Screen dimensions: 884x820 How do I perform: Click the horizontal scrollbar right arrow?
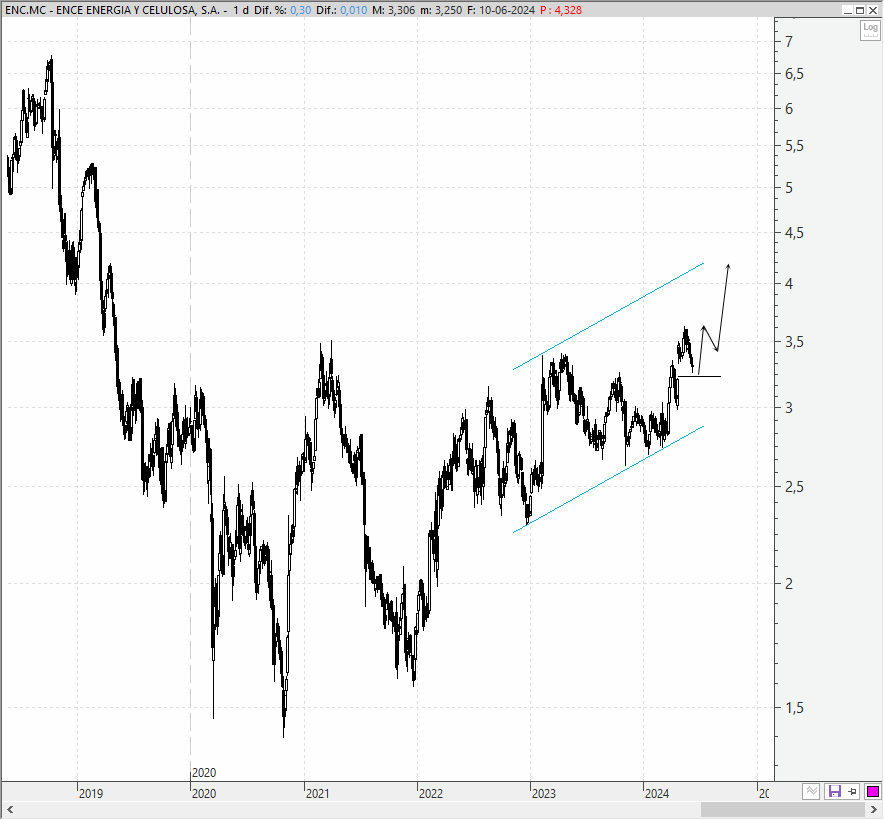875,810
